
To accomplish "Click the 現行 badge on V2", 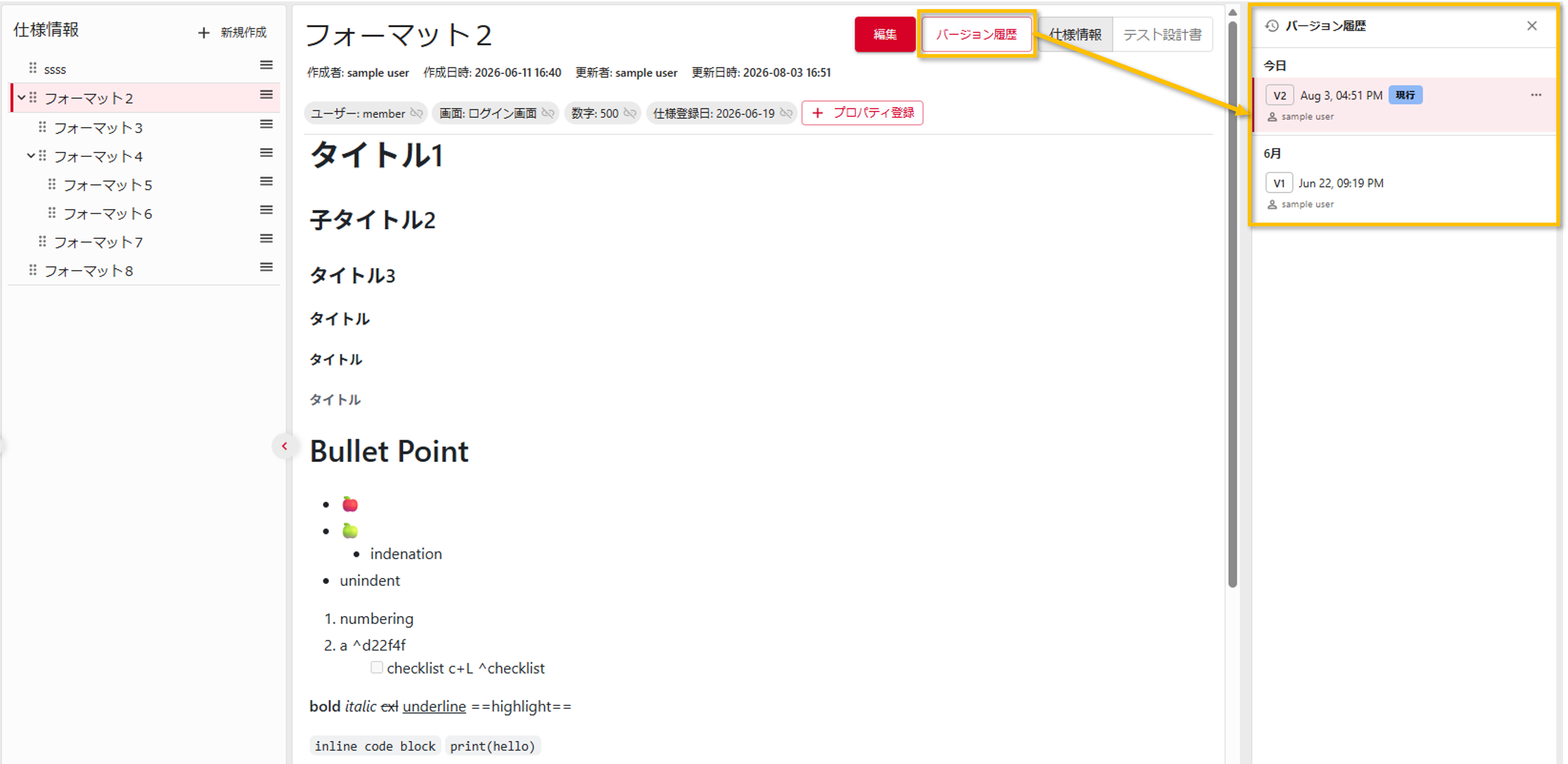I will pos(1405,95).
